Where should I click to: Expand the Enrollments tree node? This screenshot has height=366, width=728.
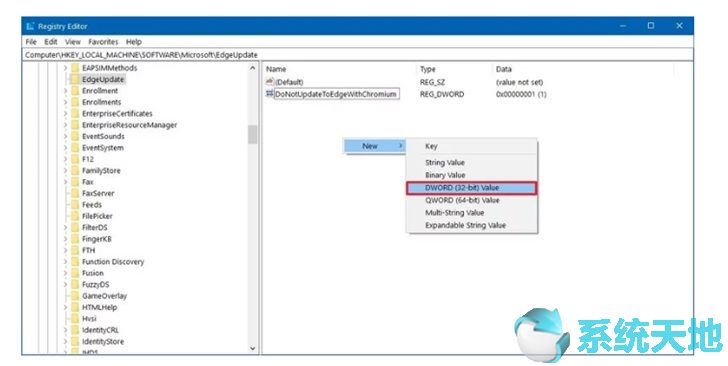tap(65, 102)
